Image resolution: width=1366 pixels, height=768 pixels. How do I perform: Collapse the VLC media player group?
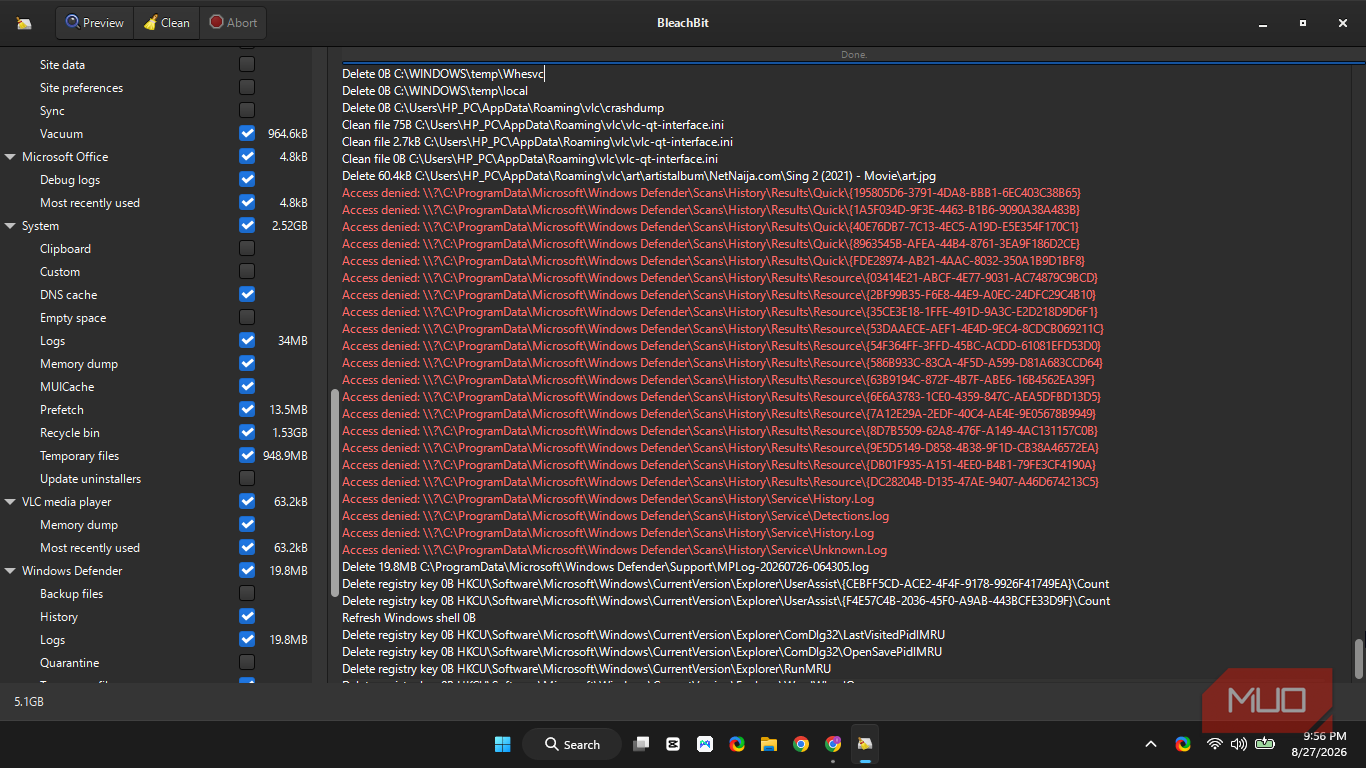(11, 502)
